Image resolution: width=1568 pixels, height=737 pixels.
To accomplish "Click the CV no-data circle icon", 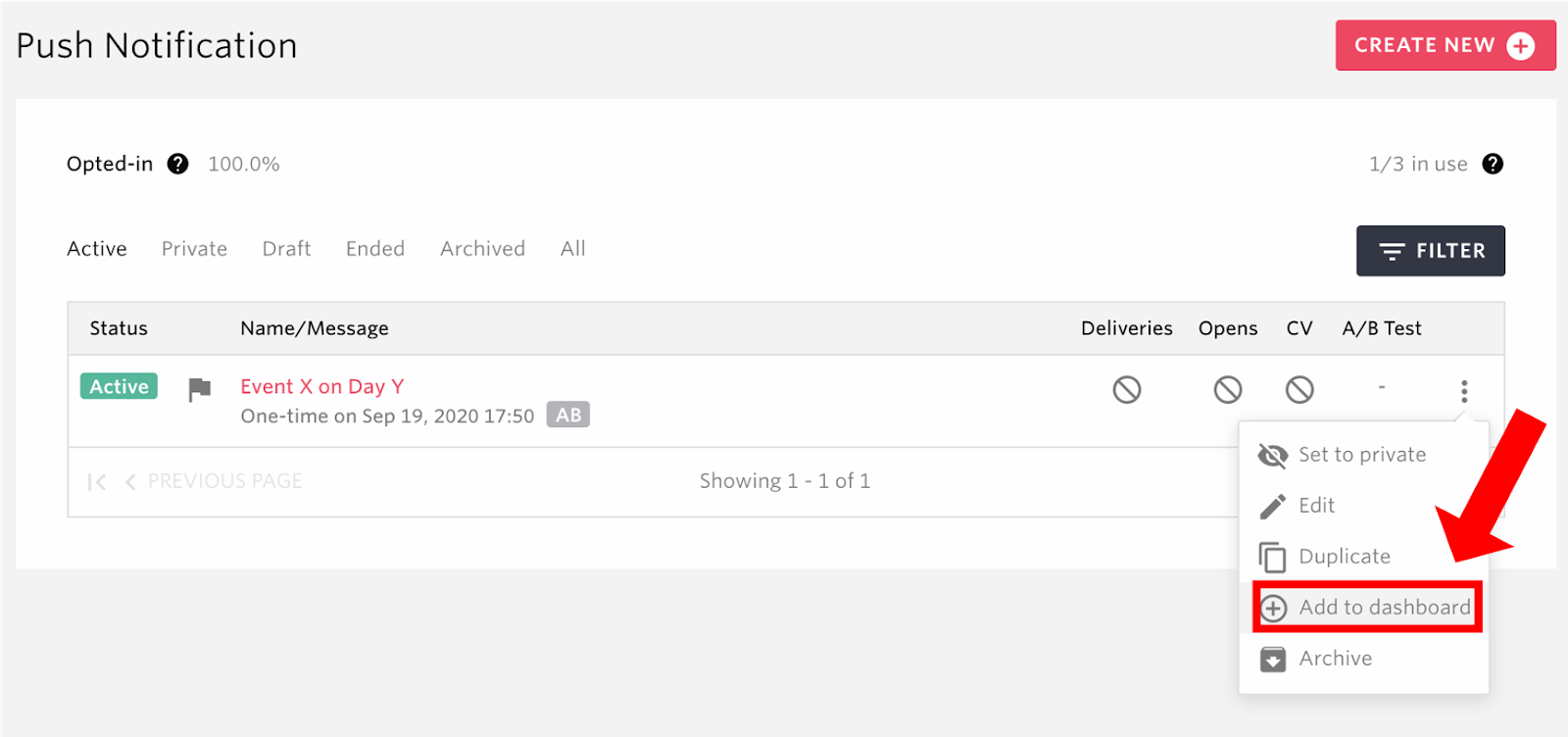I will [1299, 390].
